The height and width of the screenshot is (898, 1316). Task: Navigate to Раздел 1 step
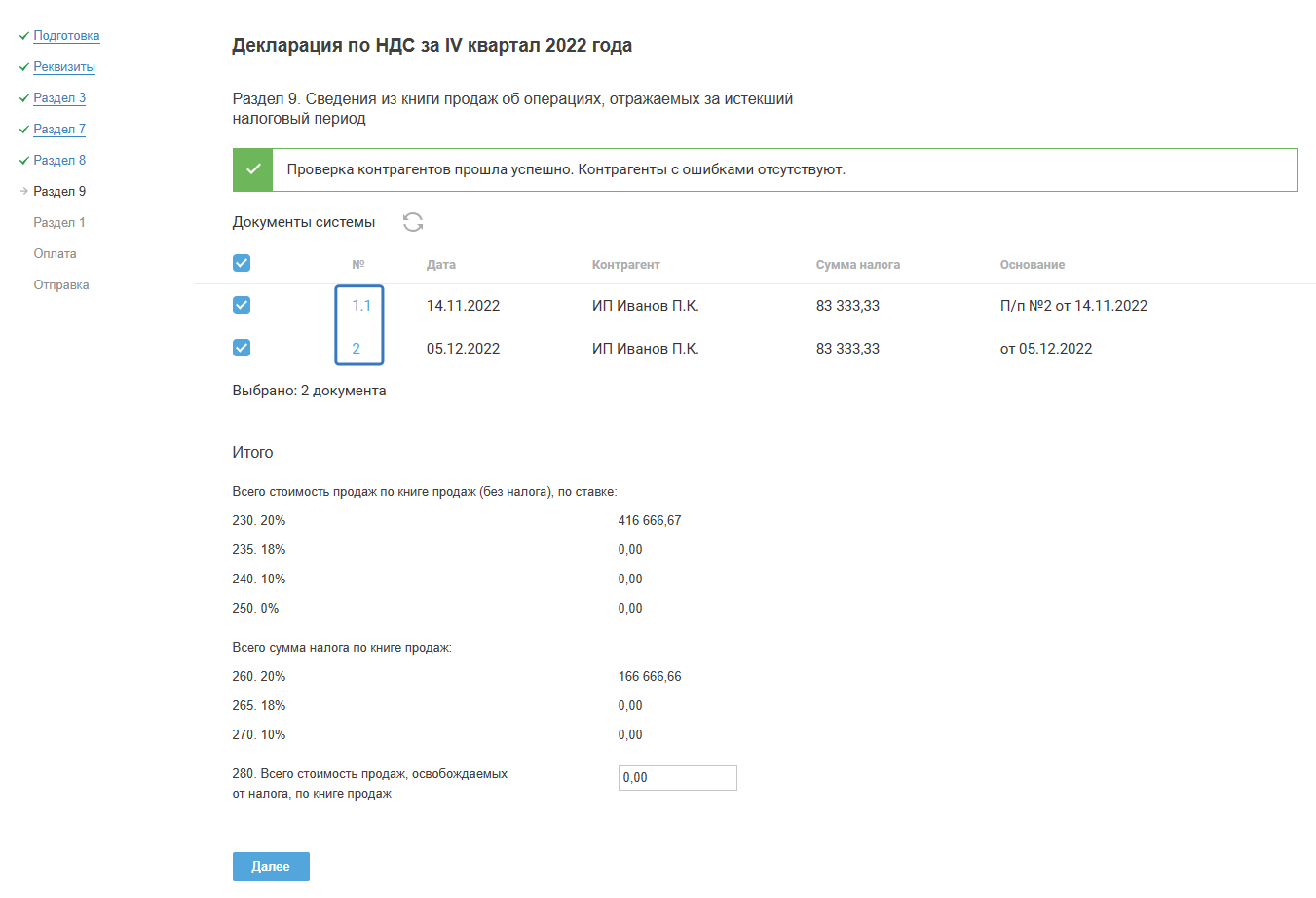point(59,223)
